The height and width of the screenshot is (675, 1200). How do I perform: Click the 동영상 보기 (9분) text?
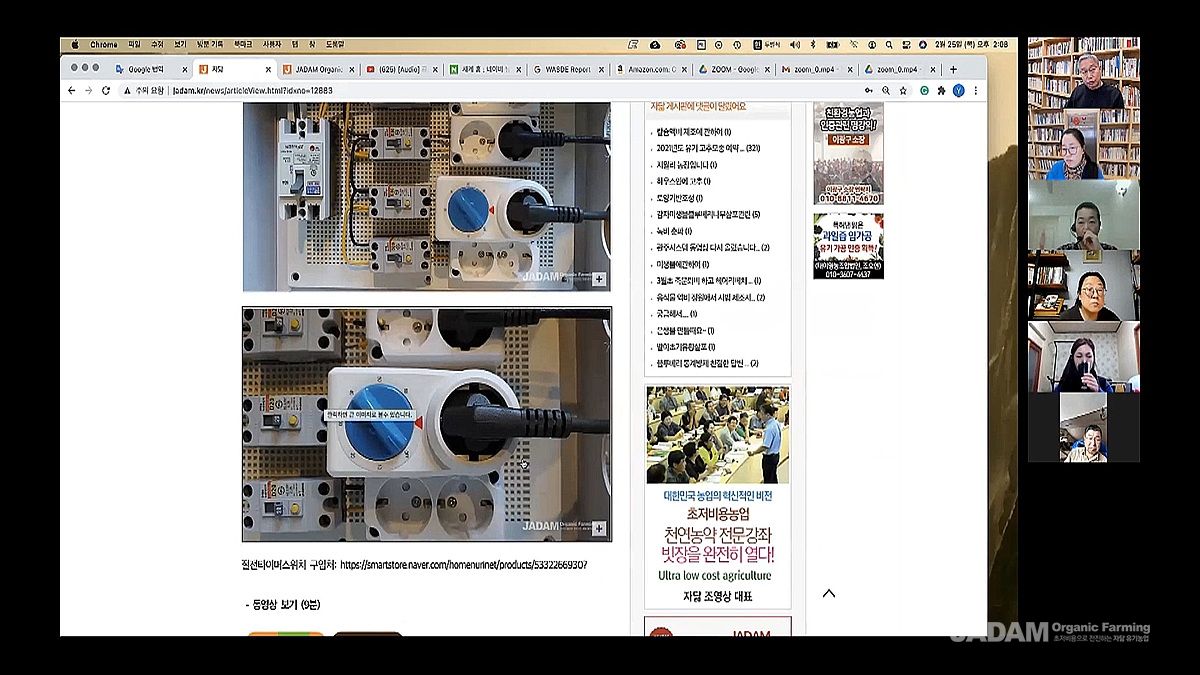(x=283, y=605)
